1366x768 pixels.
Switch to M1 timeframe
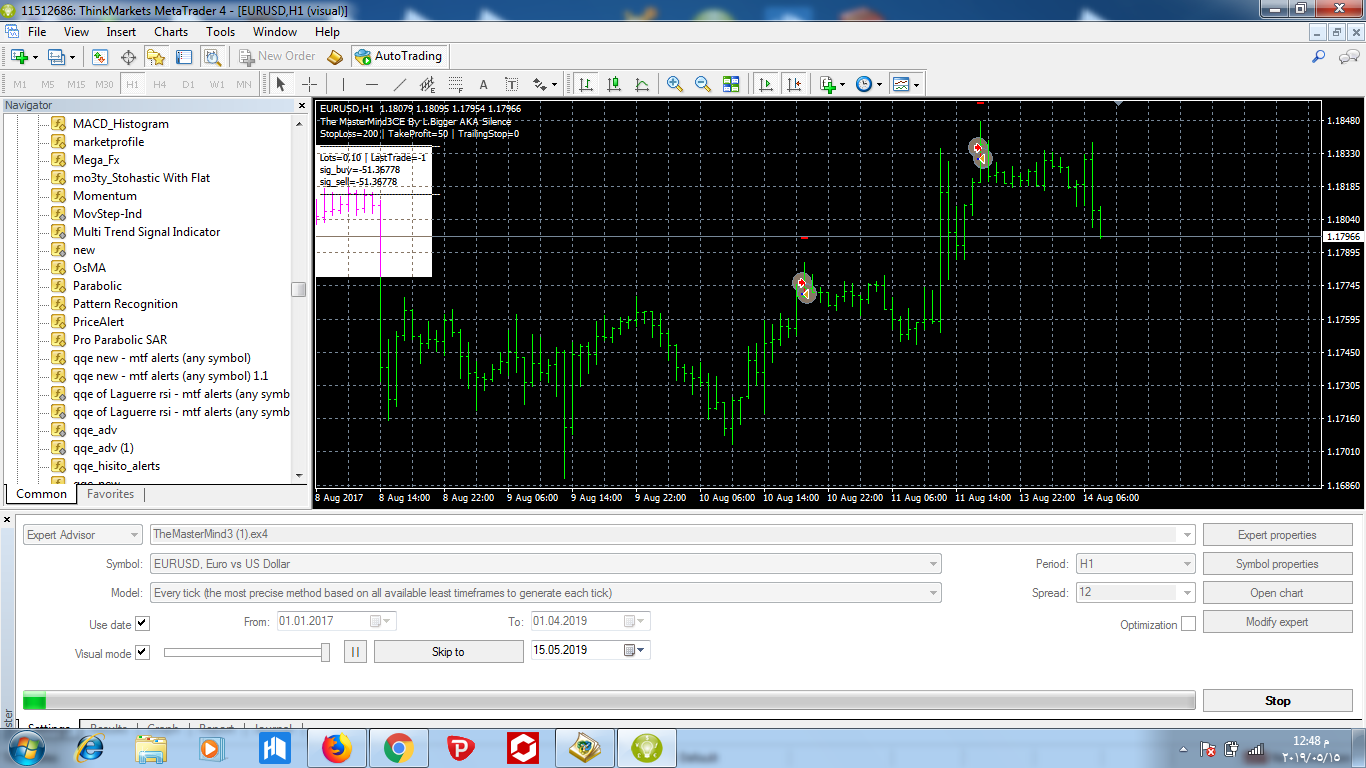(20, 85)
